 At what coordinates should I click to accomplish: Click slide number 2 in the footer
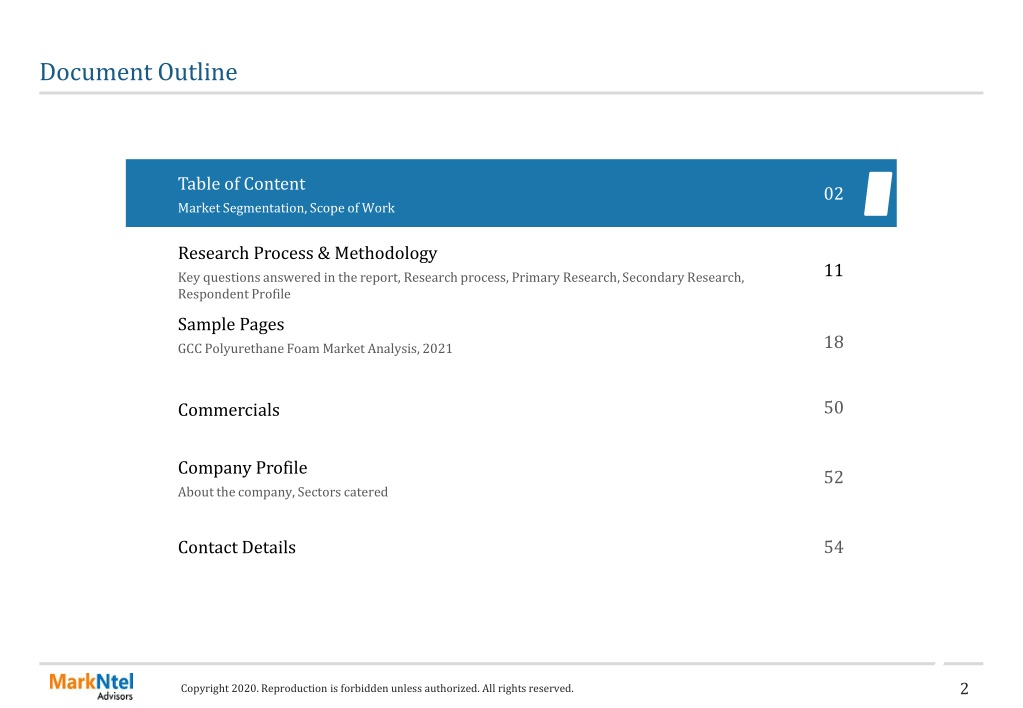pos(964,688)
